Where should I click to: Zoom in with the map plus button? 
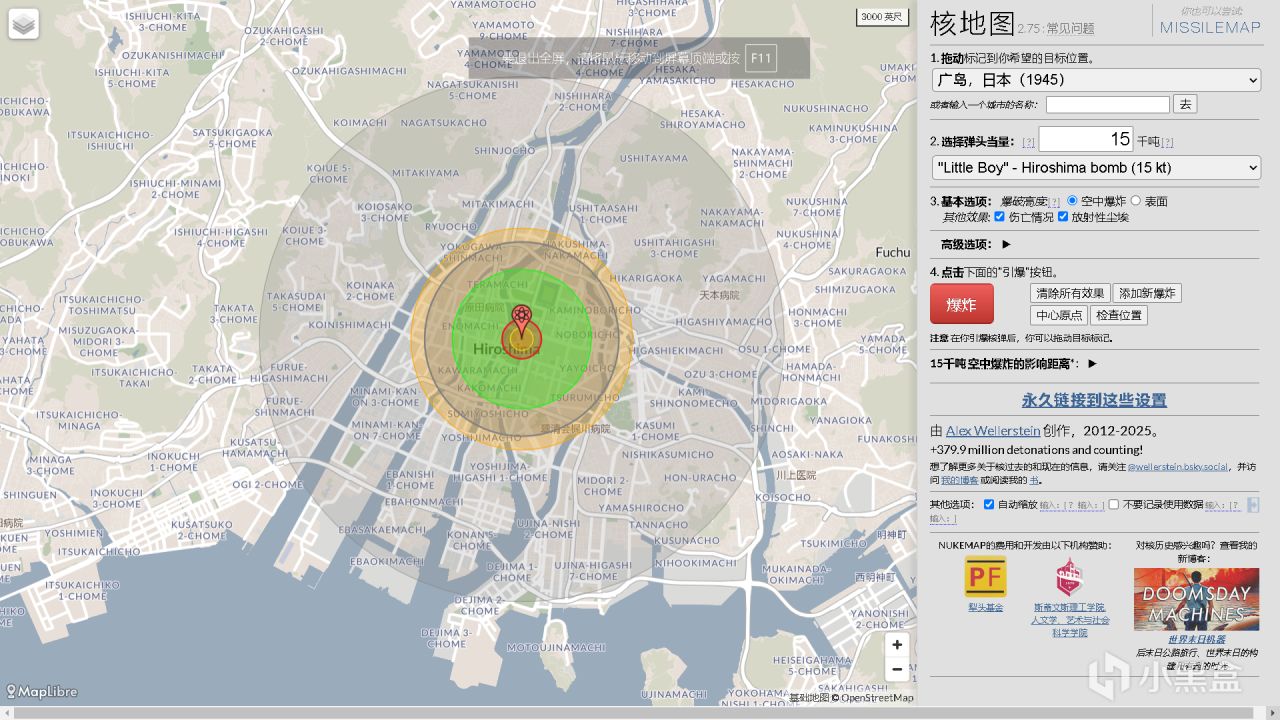897,645
